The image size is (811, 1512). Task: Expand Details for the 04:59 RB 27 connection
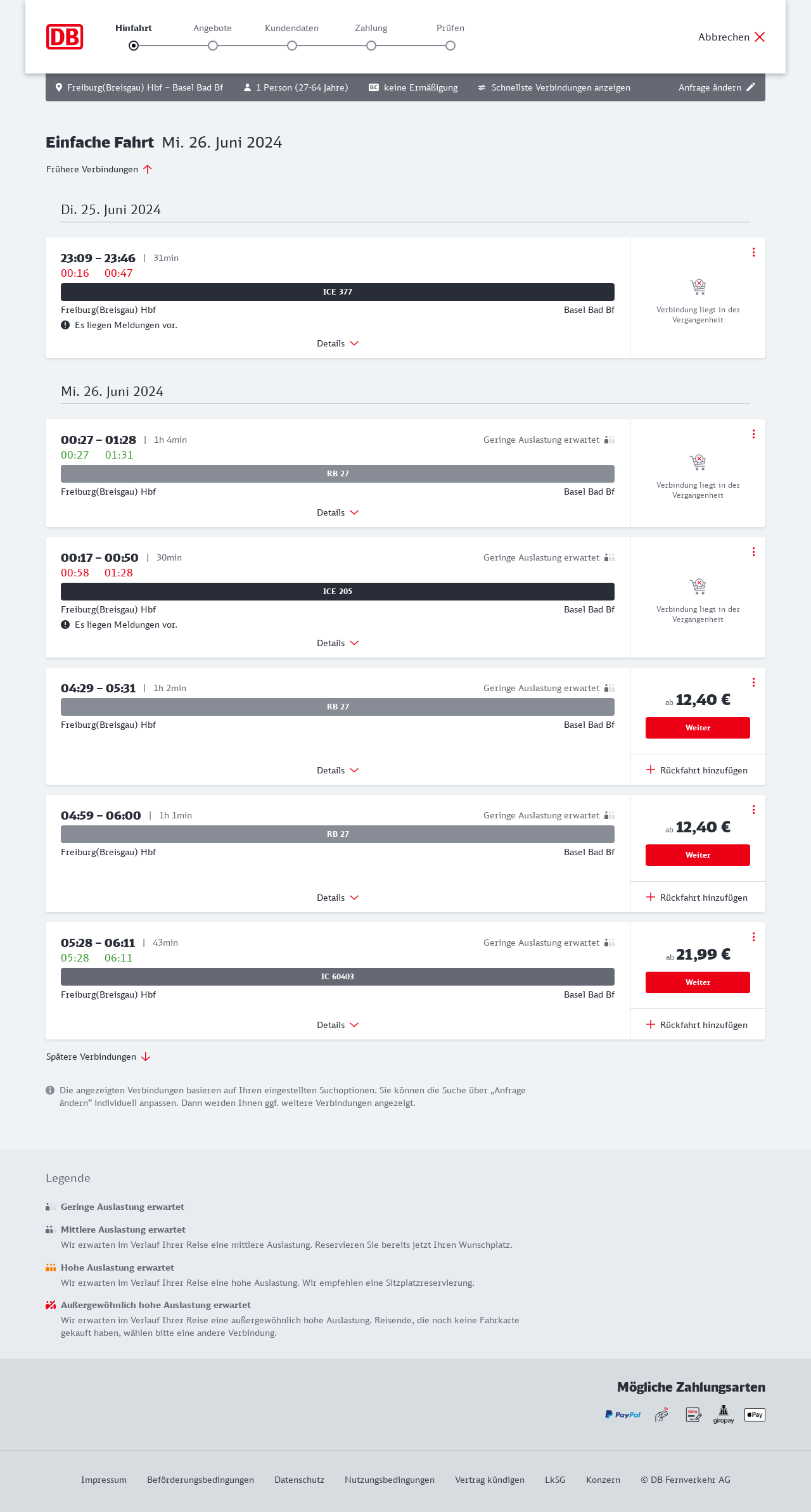point(338,898)
